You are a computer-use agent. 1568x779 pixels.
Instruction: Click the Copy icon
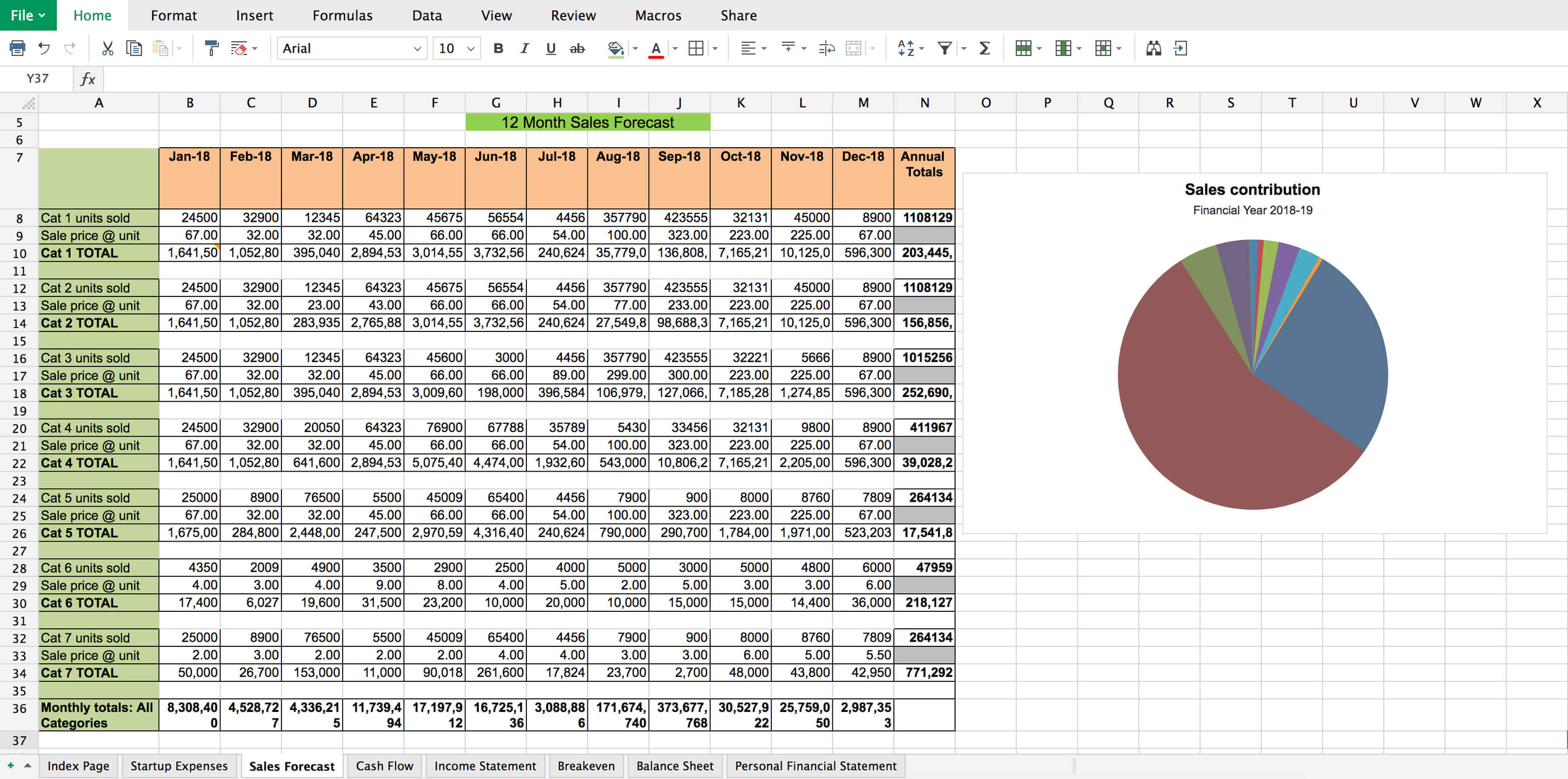click(133, 48)
